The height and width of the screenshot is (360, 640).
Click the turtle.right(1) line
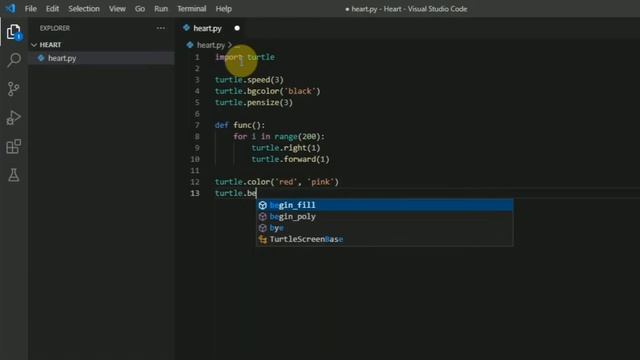coord(286,148)
